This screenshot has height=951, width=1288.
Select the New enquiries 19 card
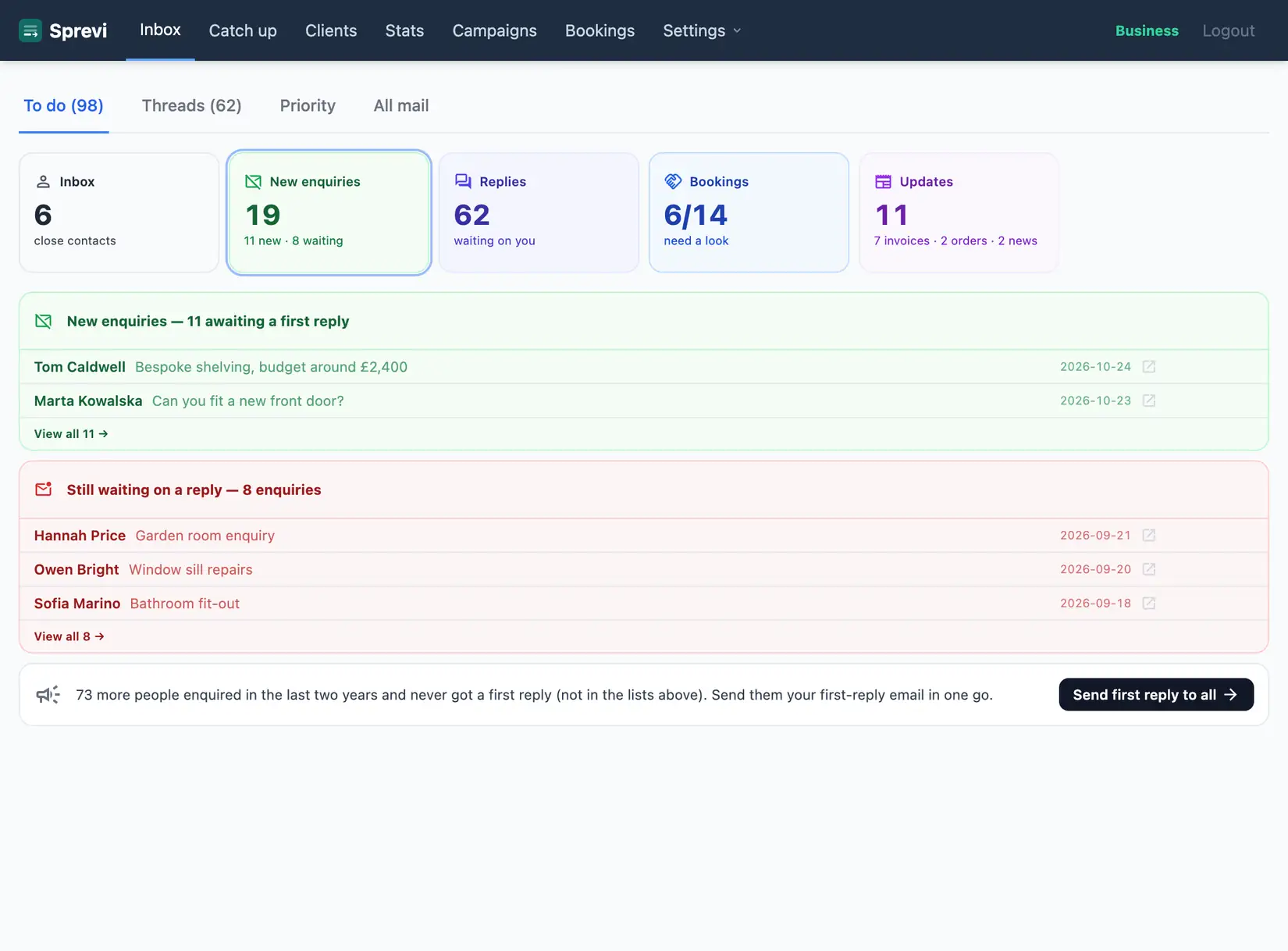coord(329,212)
